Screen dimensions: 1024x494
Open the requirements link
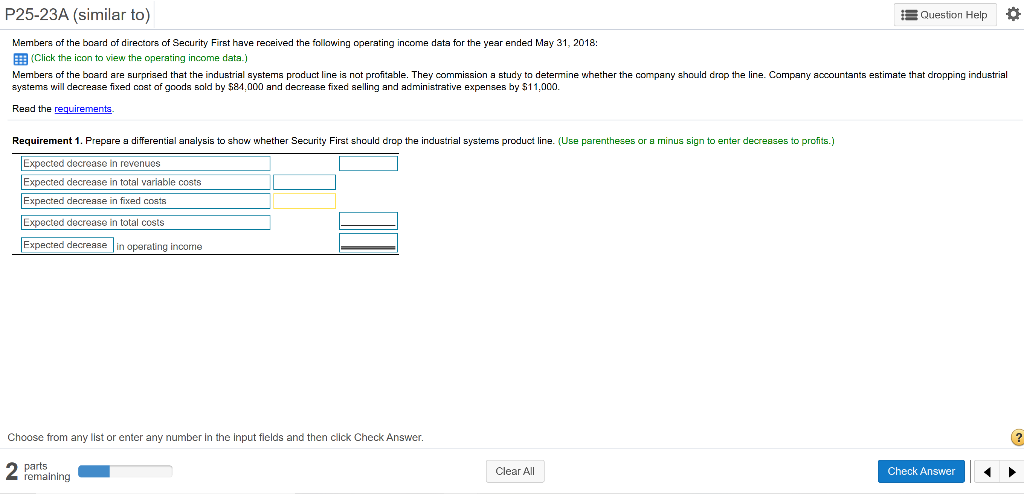(x=83, y=109)
